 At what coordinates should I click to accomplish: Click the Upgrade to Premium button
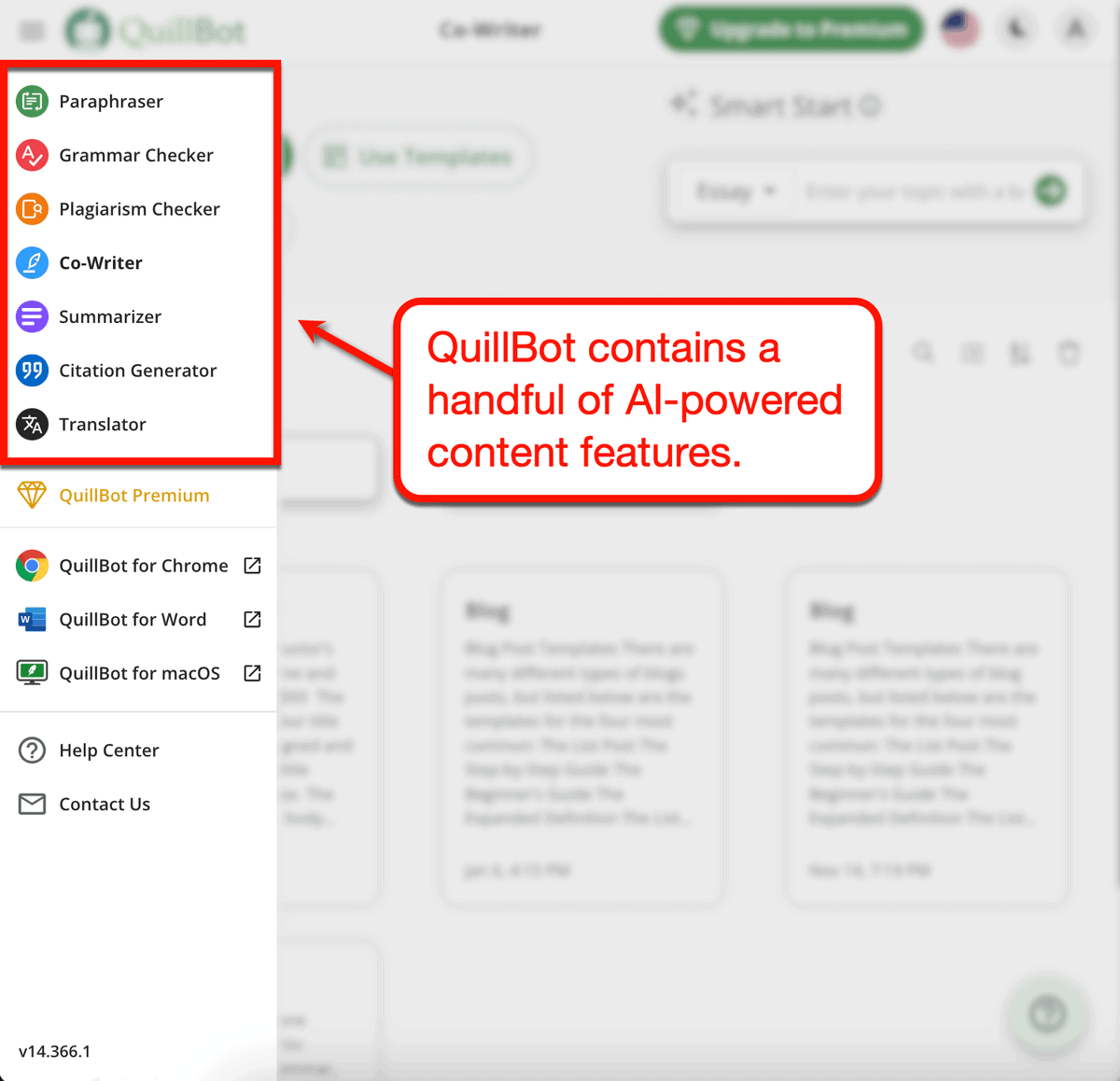click(791, 29)
